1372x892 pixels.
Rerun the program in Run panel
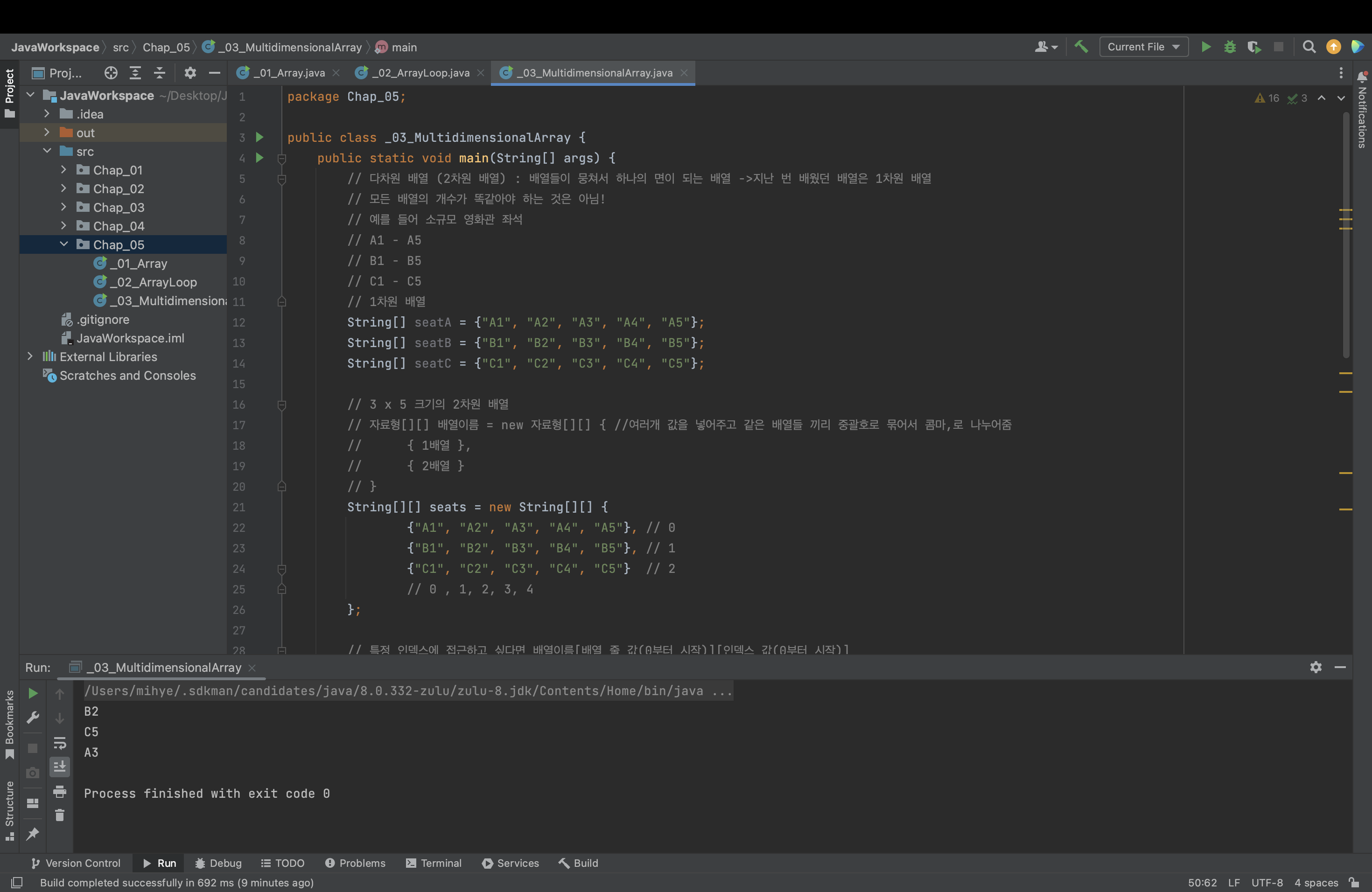pyautogui.click(x=33, y=693)
